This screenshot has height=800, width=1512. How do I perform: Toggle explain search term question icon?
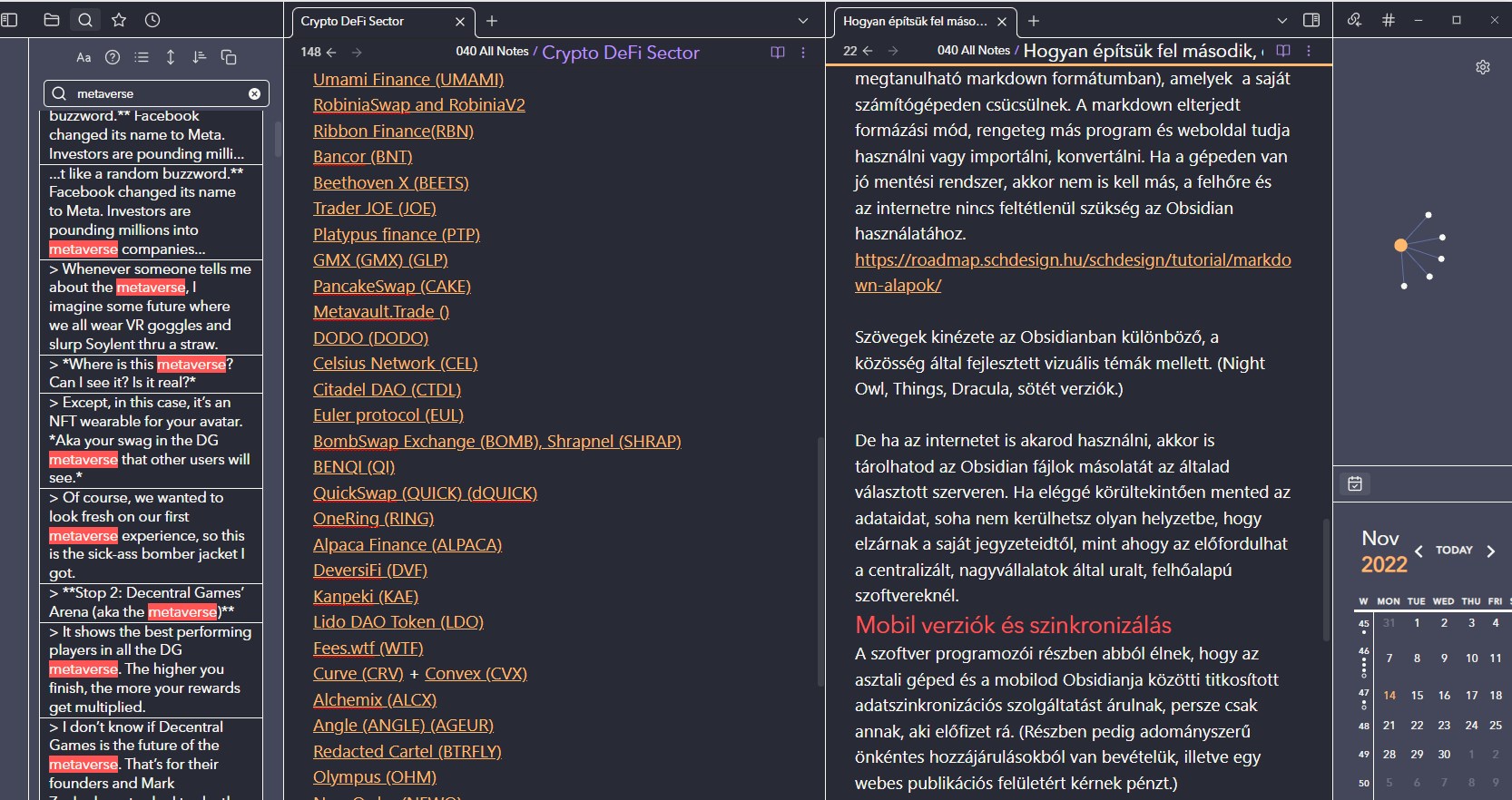pyautogui.click(x=113, y=57)
